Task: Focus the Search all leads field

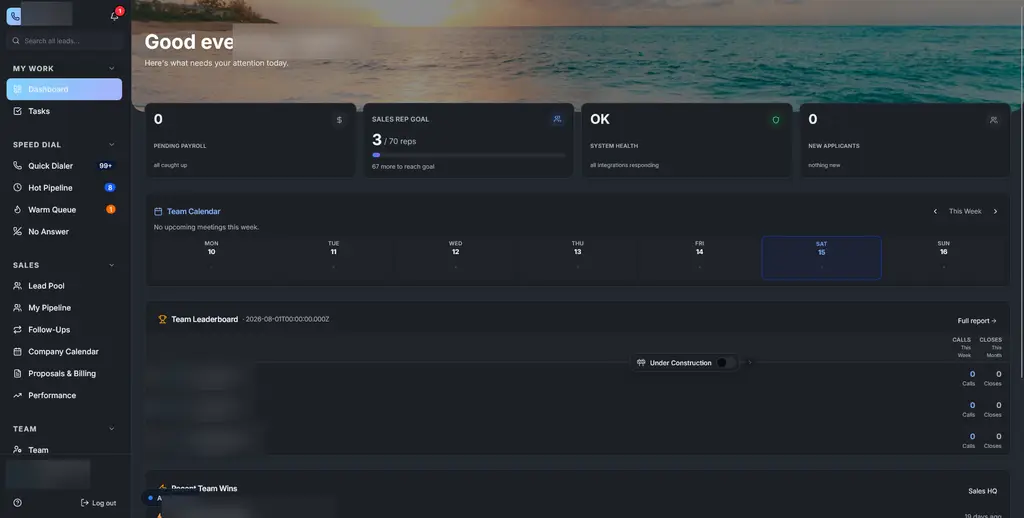Action: point(64,40)
